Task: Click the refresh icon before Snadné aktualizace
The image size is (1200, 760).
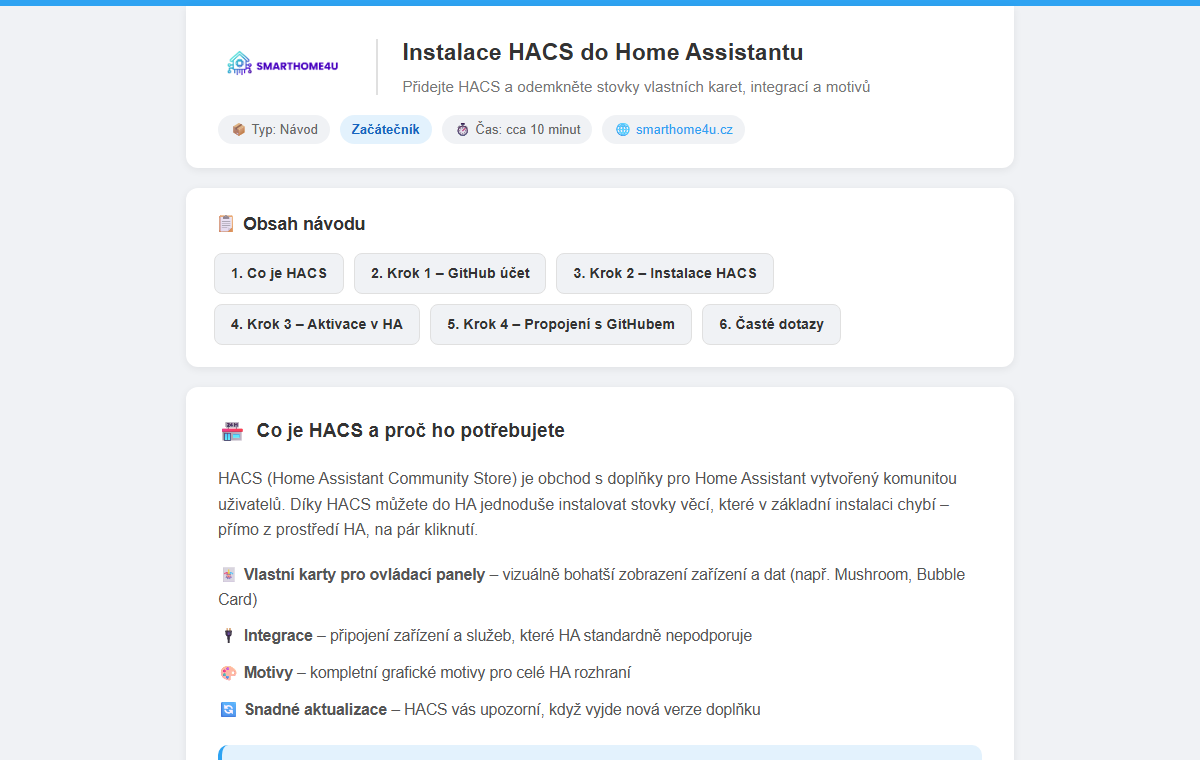Action: coord(228,710)
